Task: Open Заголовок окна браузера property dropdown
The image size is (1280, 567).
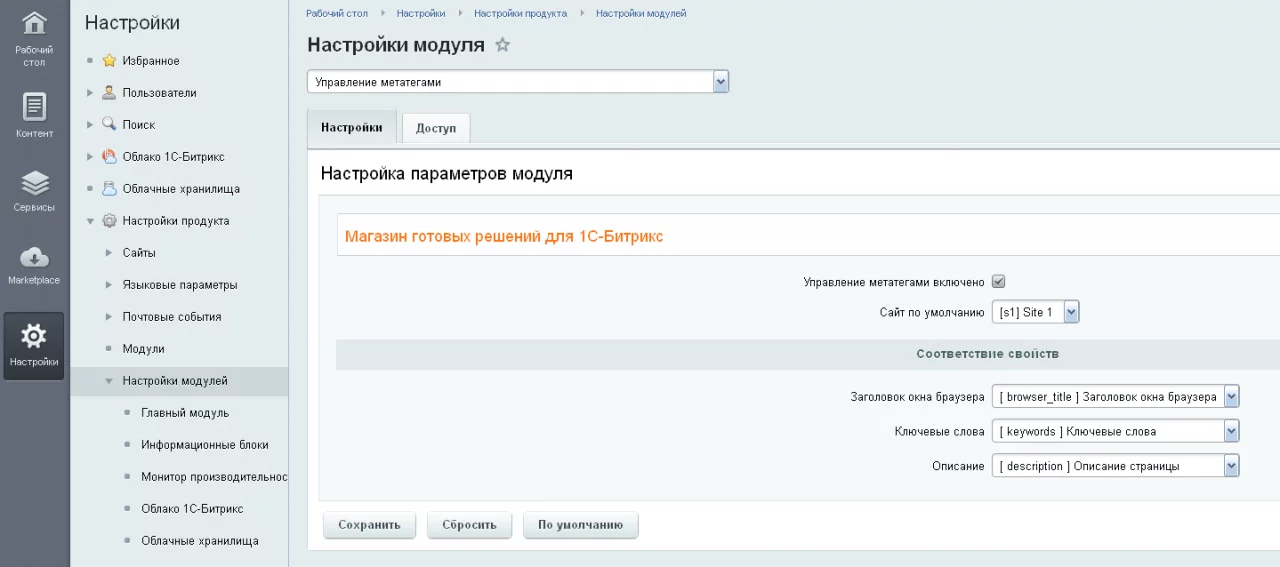Action: click(x=1115, y=397)
